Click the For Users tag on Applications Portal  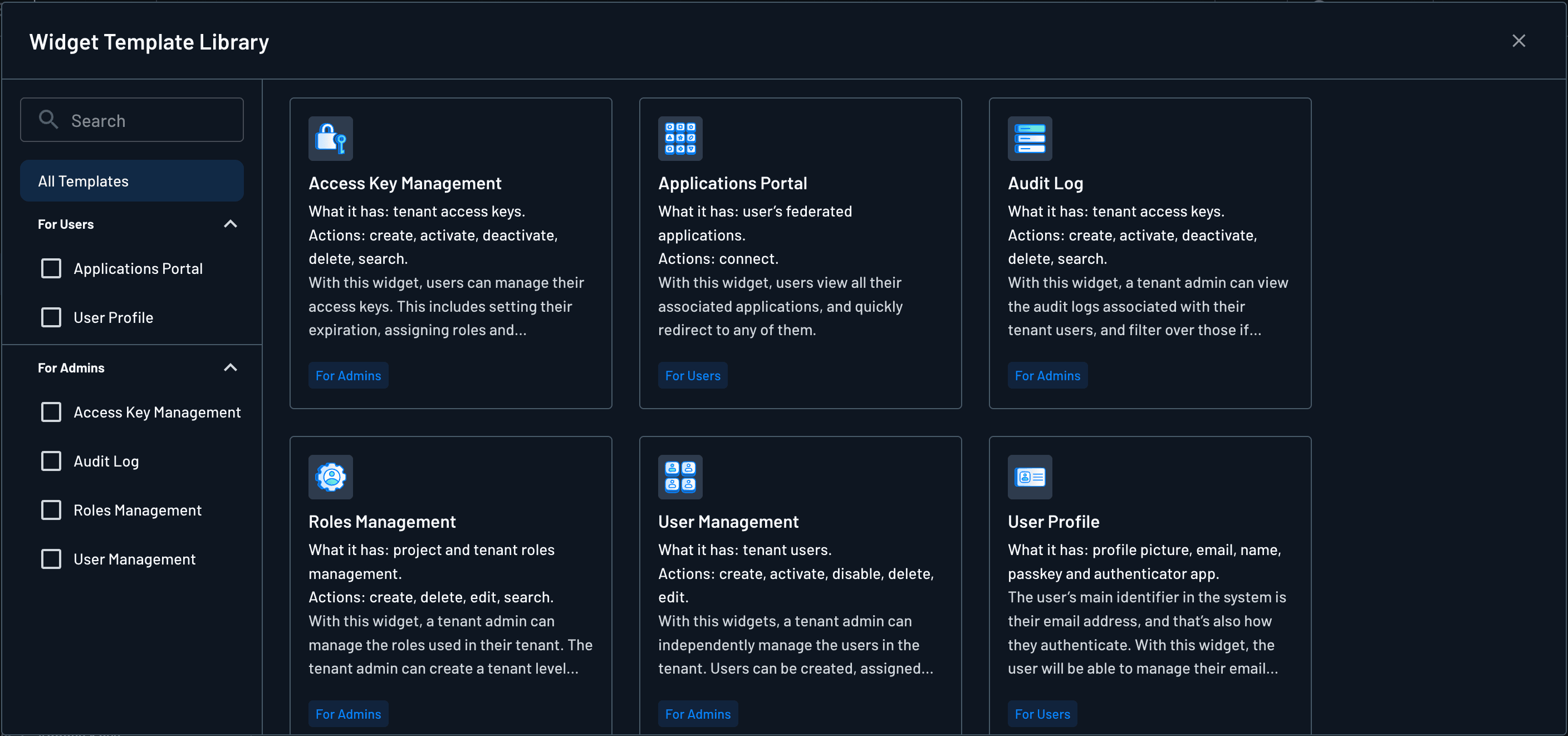(692, 375)
